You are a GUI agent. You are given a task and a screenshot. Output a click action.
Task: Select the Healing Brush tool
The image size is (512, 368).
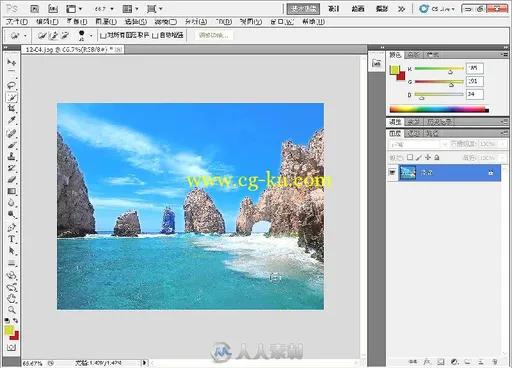pyautogui.click(x=11, y=133)
